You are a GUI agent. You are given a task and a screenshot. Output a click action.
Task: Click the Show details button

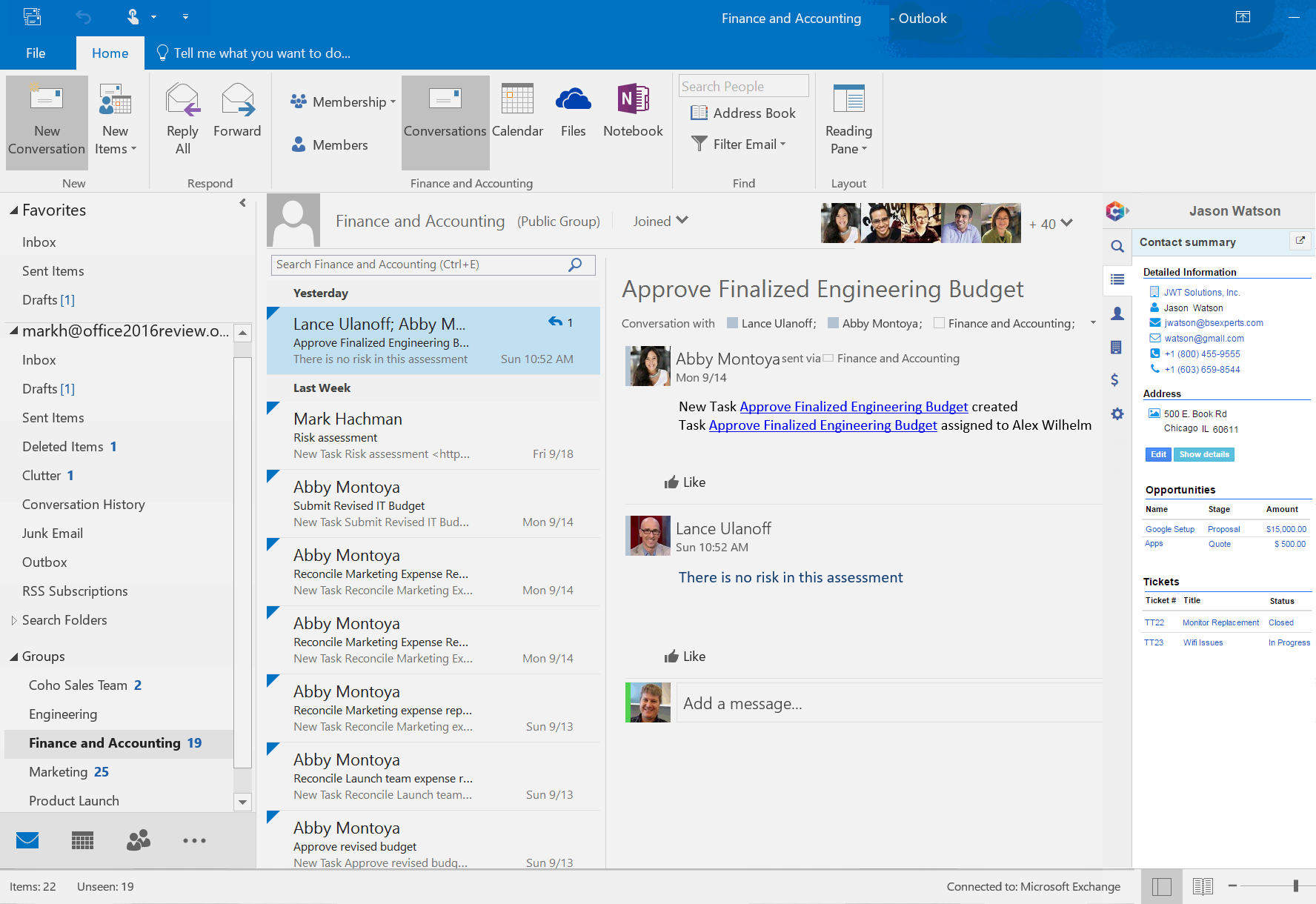pyautogui.click(x=1204, y=454)
